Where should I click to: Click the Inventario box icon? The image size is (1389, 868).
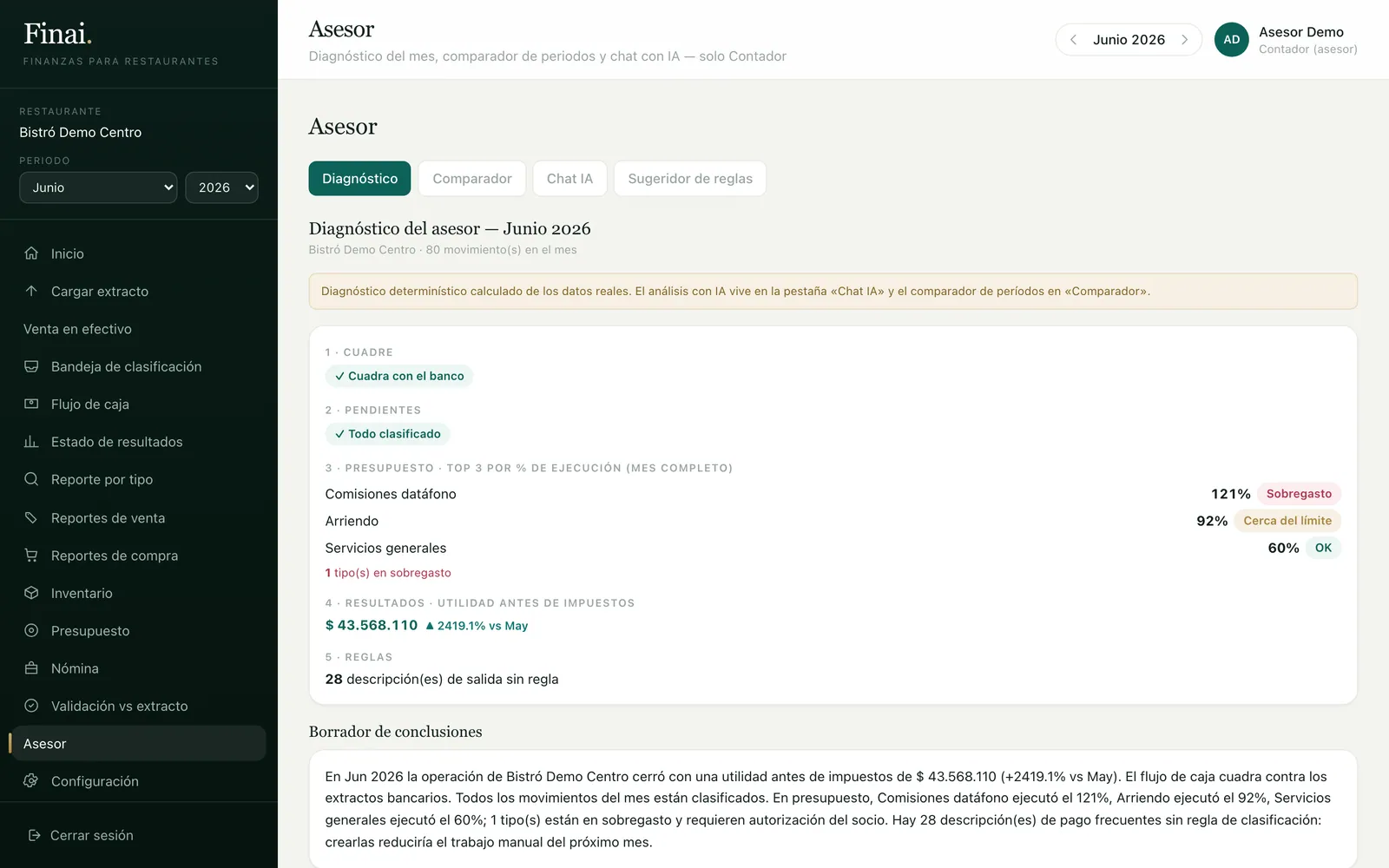coord(31,593)
